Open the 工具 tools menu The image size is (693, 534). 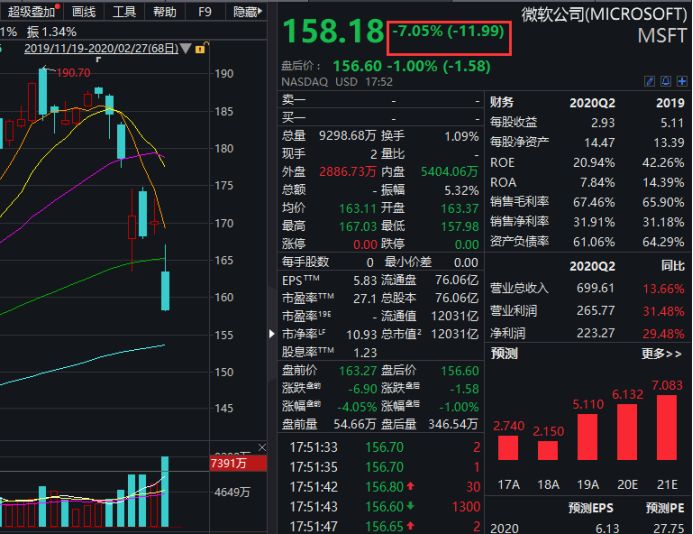[124, 12]
